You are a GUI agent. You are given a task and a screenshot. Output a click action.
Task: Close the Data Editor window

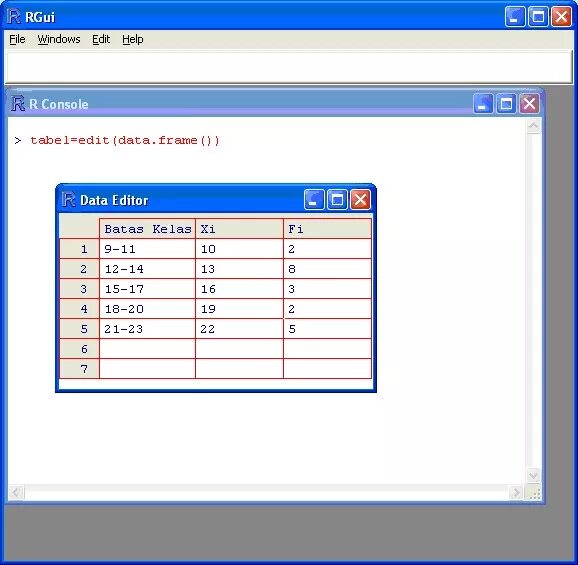(360, 199)
